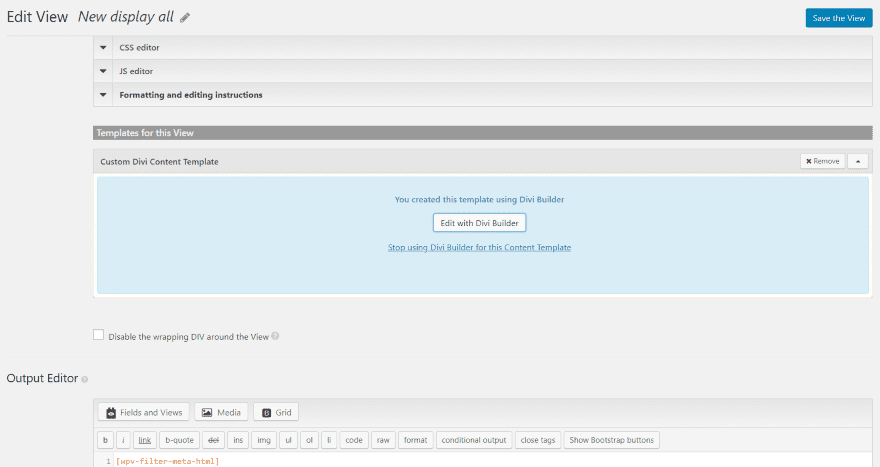Insert conditional output tag

coord(474,440)
